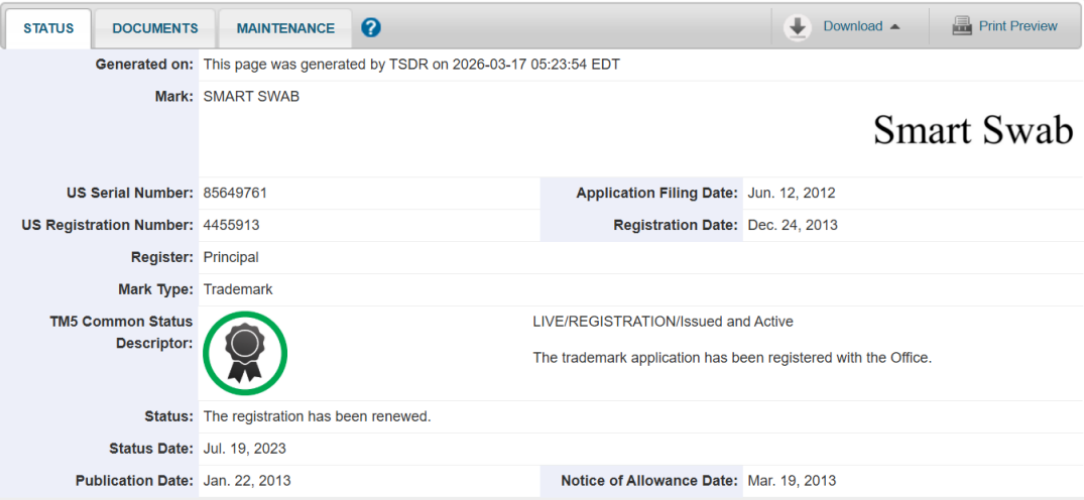Click the Smart Swab mark image
This screenshot has height=500, width=1084.
(972, 130)
